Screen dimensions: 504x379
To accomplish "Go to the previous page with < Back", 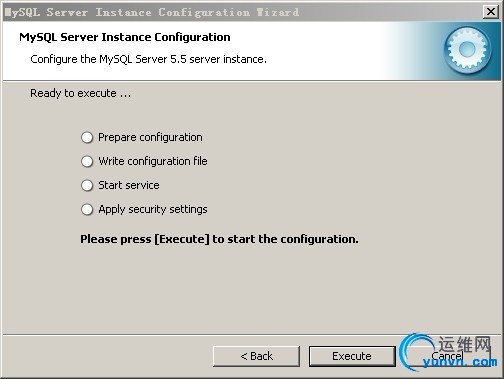I will tap(256, 356).
